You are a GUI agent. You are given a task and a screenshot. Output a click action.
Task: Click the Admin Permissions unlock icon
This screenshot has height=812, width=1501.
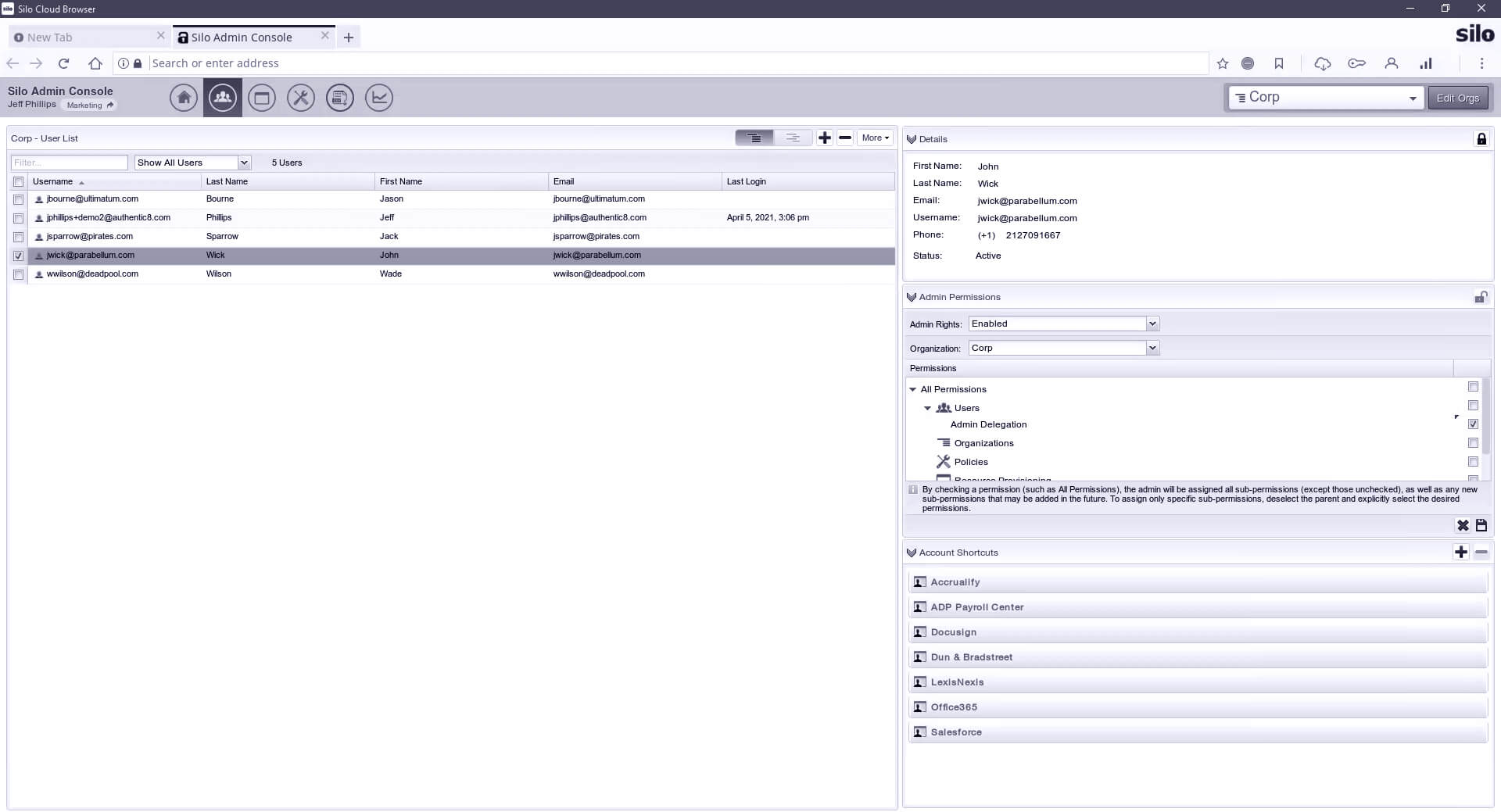pyautogui.click(x=1481, y=297)
